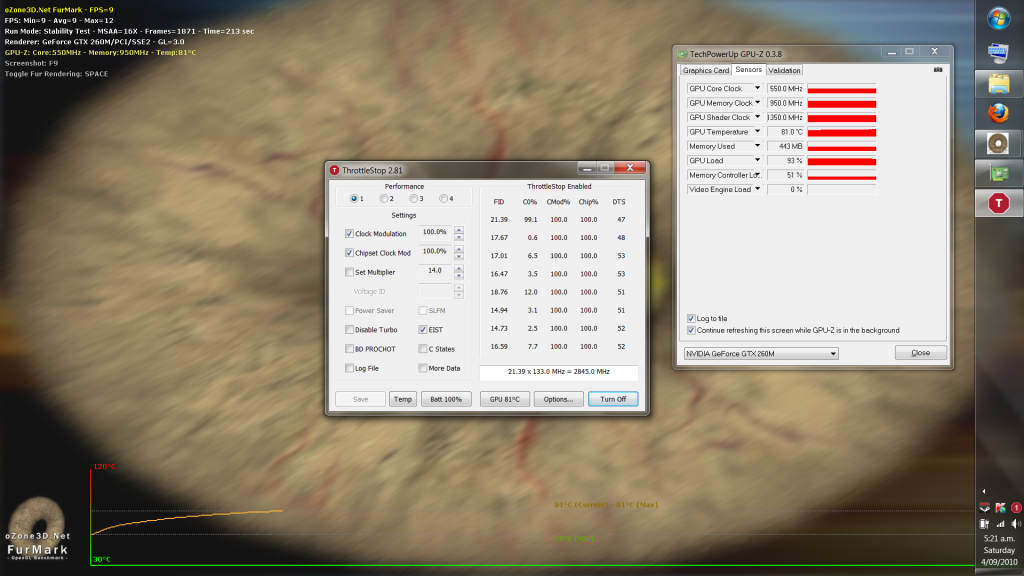Screen dimensions: 1024x576
Task: Switch to the Validation tab
Action: pos(784,71)
